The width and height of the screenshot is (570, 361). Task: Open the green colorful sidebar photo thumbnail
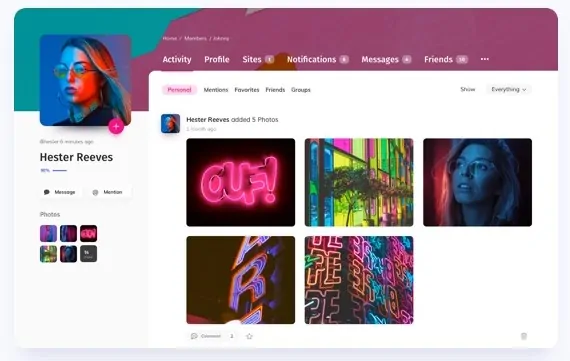coord(48,254)
